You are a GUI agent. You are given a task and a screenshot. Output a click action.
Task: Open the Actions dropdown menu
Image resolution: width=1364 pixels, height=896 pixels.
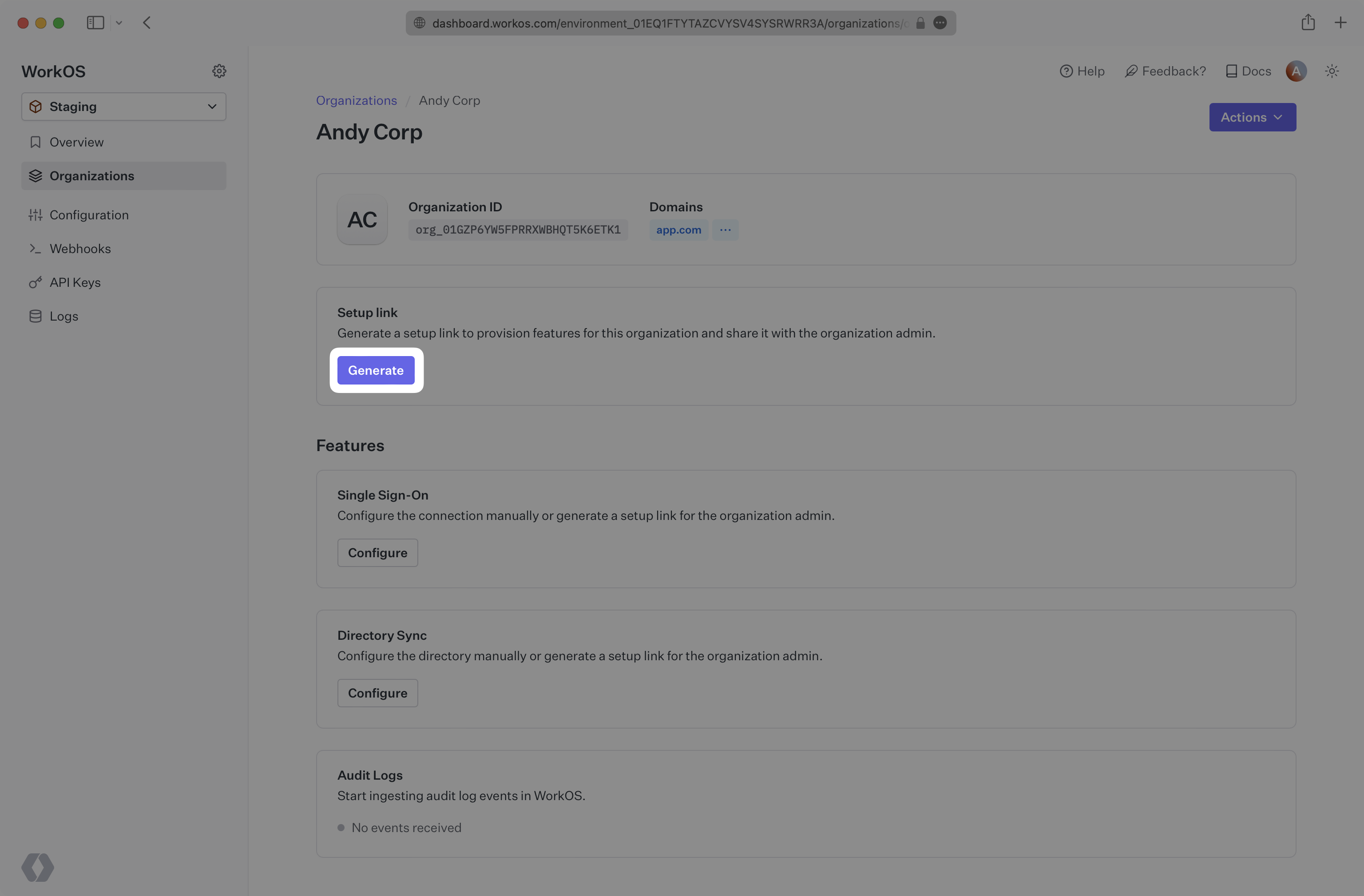1252,117
